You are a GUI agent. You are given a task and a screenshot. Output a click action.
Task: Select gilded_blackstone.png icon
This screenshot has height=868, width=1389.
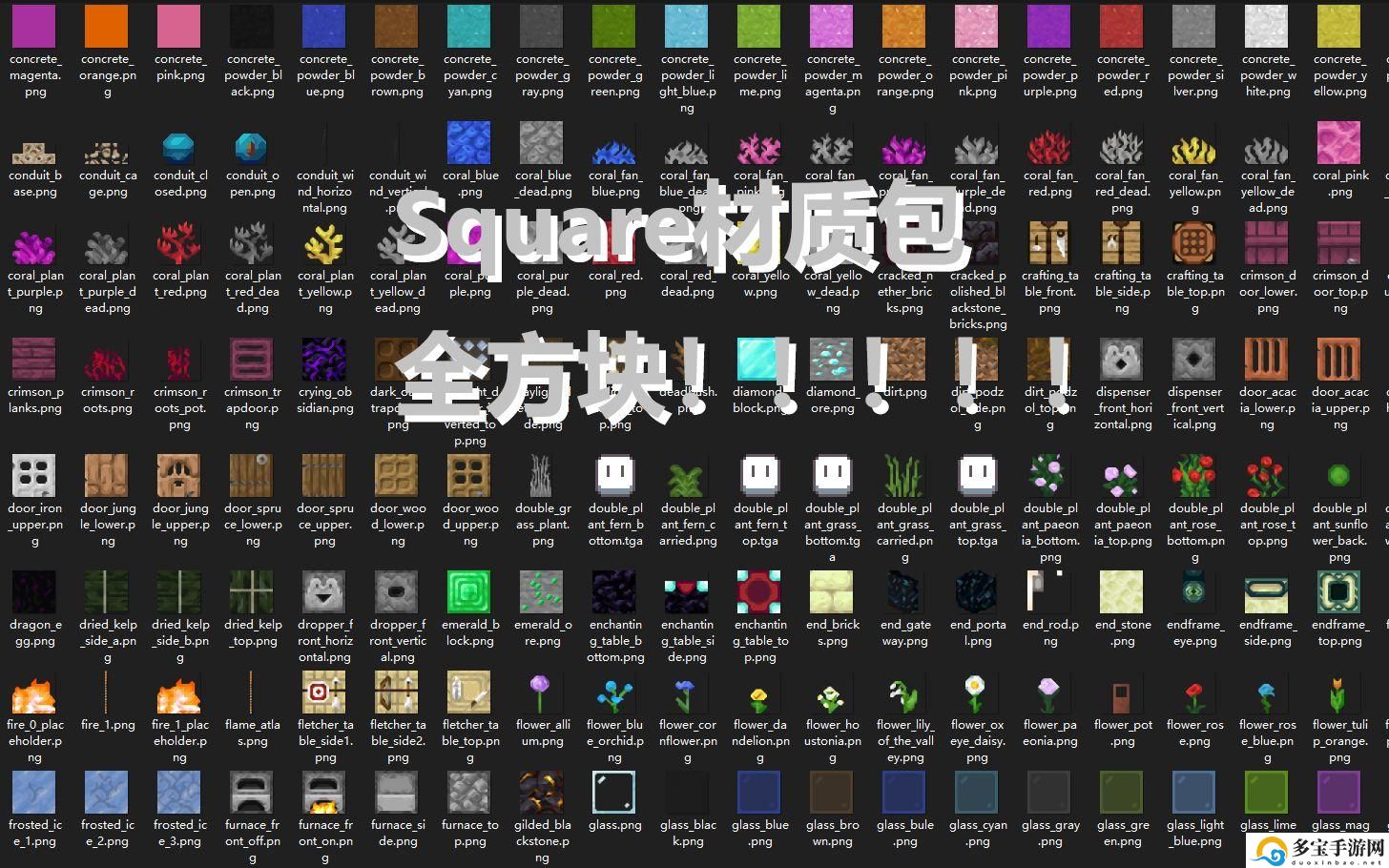tap(542, 792)
